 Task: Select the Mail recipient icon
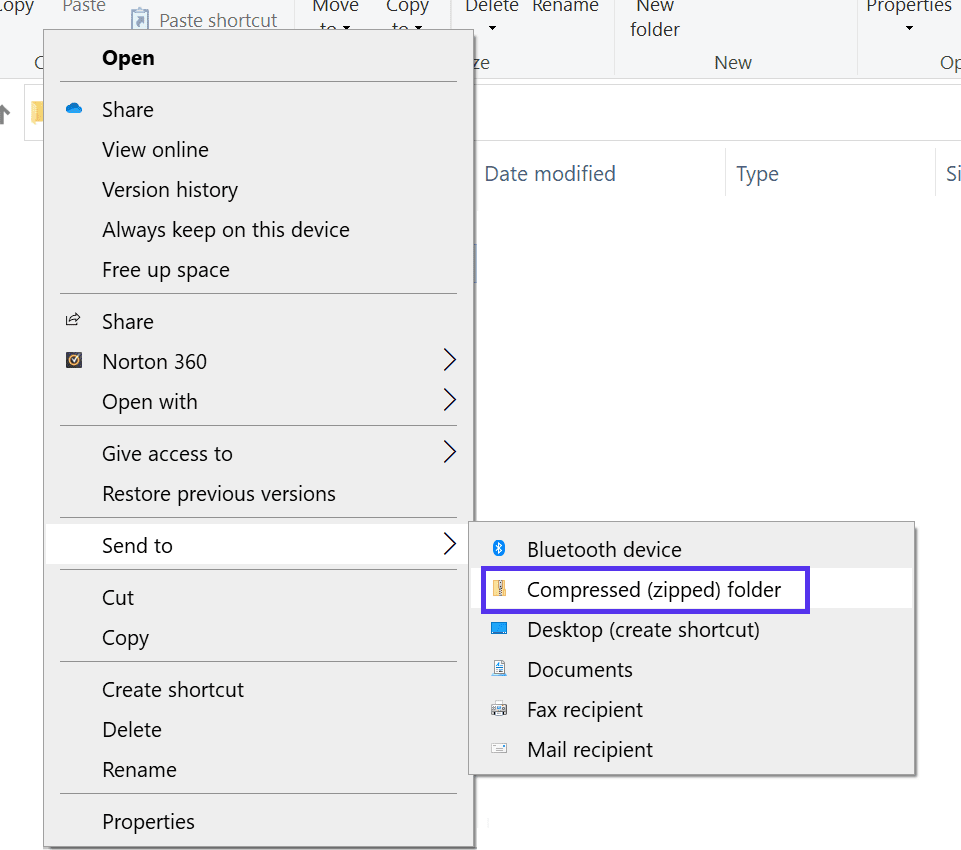tap(497, 749)
